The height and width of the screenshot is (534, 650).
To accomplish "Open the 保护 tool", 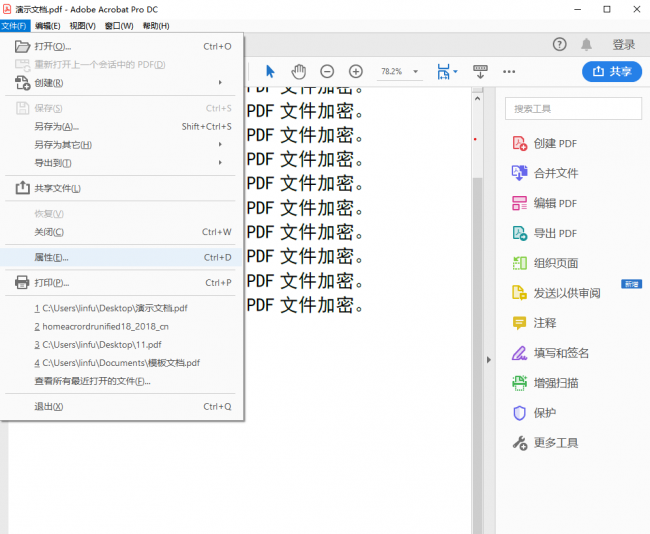I will click(534, 413).
